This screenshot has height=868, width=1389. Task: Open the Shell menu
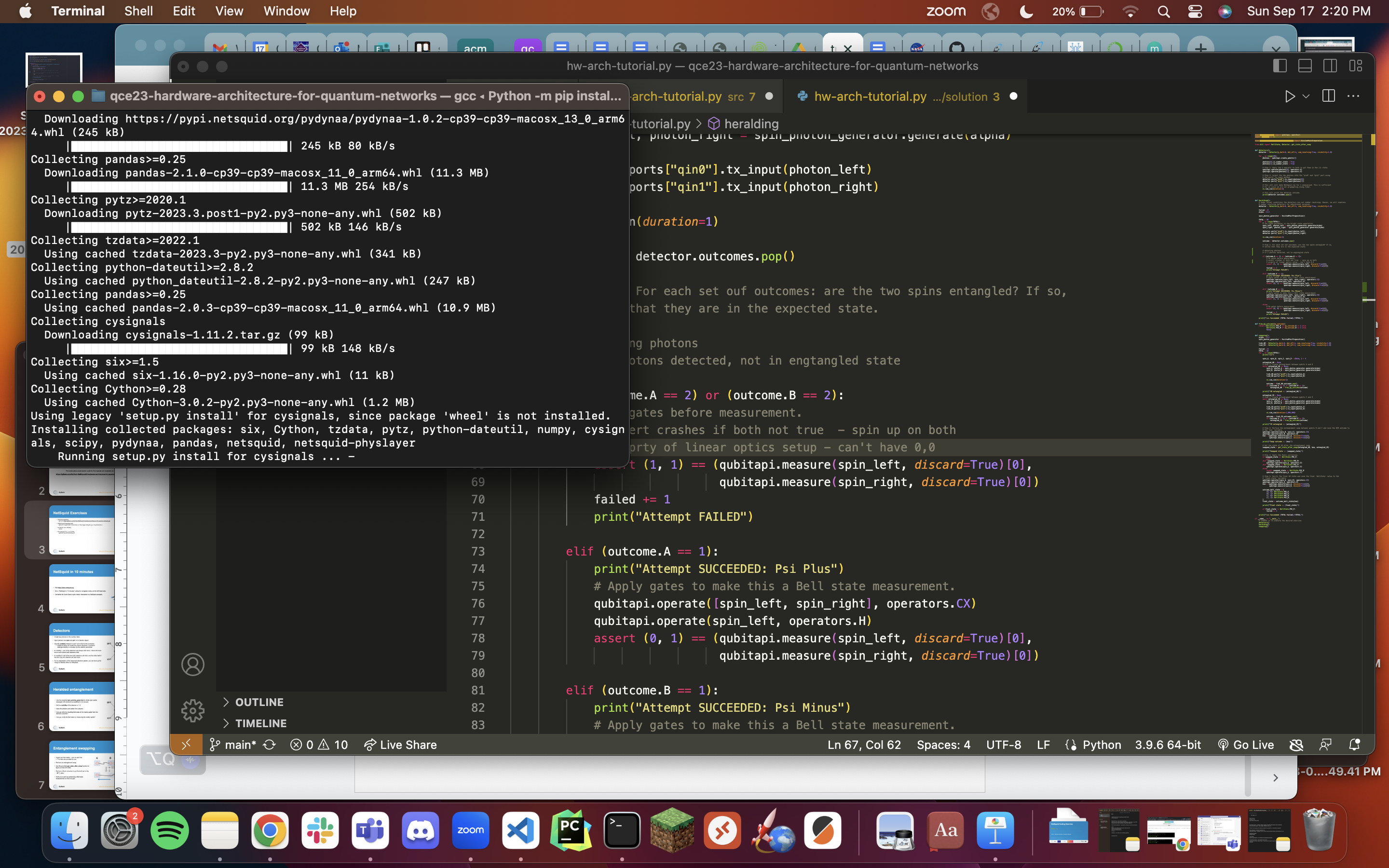coord(138,11)
